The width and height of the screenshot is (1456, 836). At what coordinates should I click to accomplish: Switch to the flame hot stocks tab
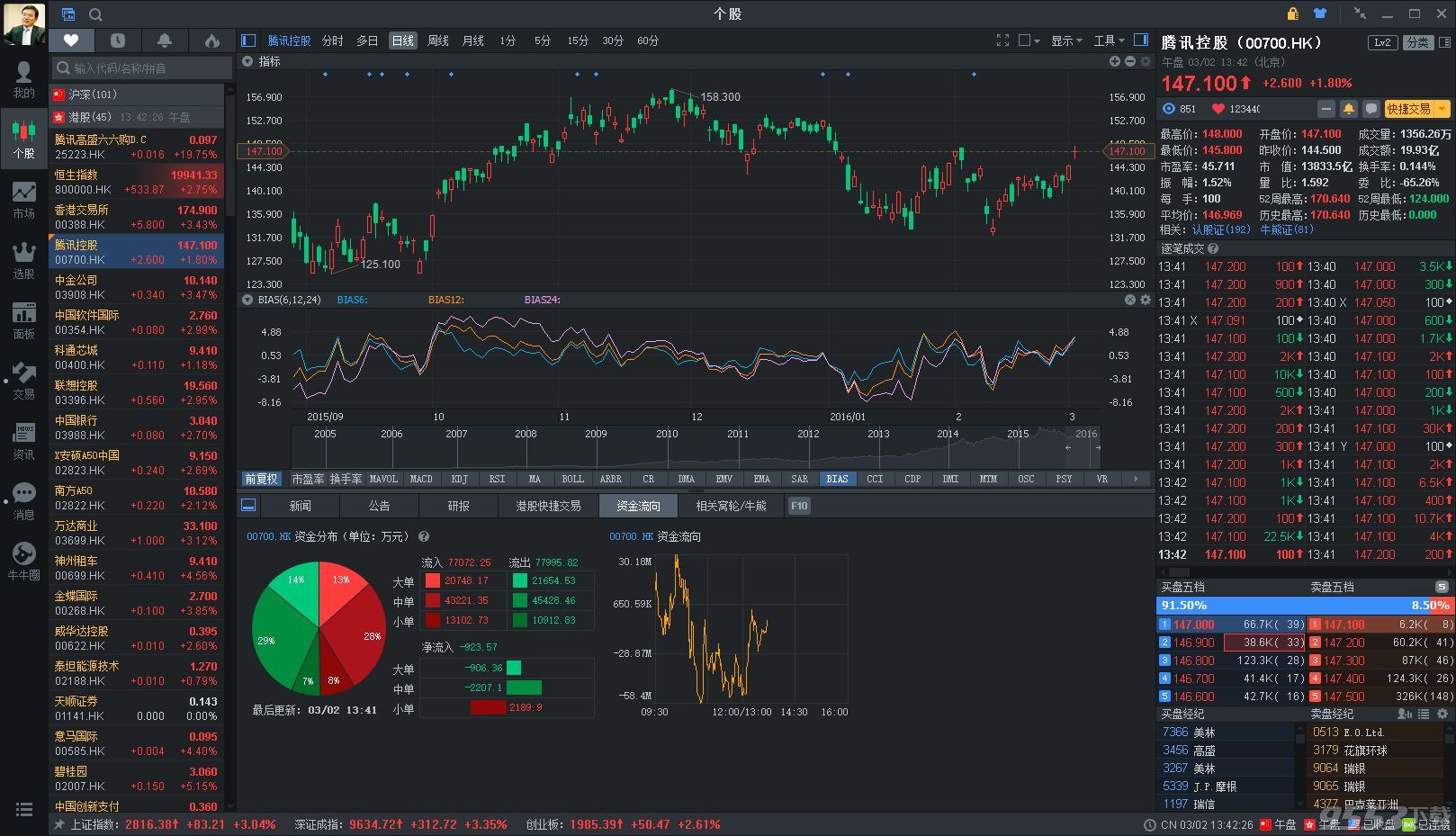coord(211,40)
